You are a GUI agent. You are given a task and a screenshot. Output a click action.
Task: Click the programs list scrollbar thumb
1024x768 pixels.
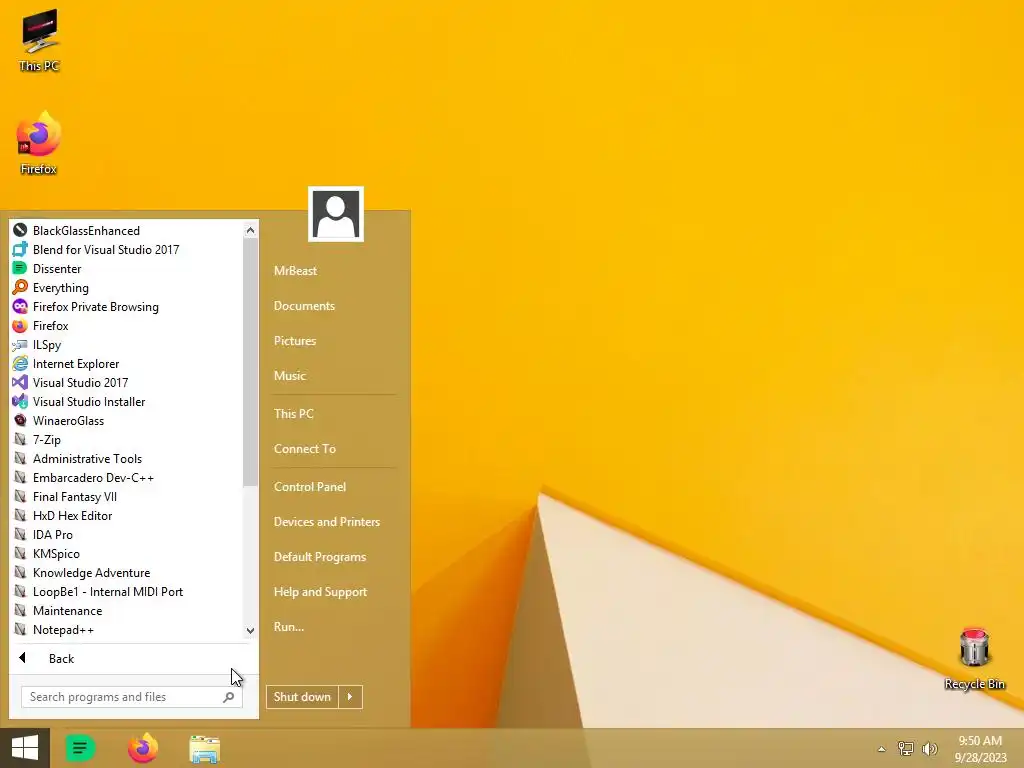click(250, 362)
